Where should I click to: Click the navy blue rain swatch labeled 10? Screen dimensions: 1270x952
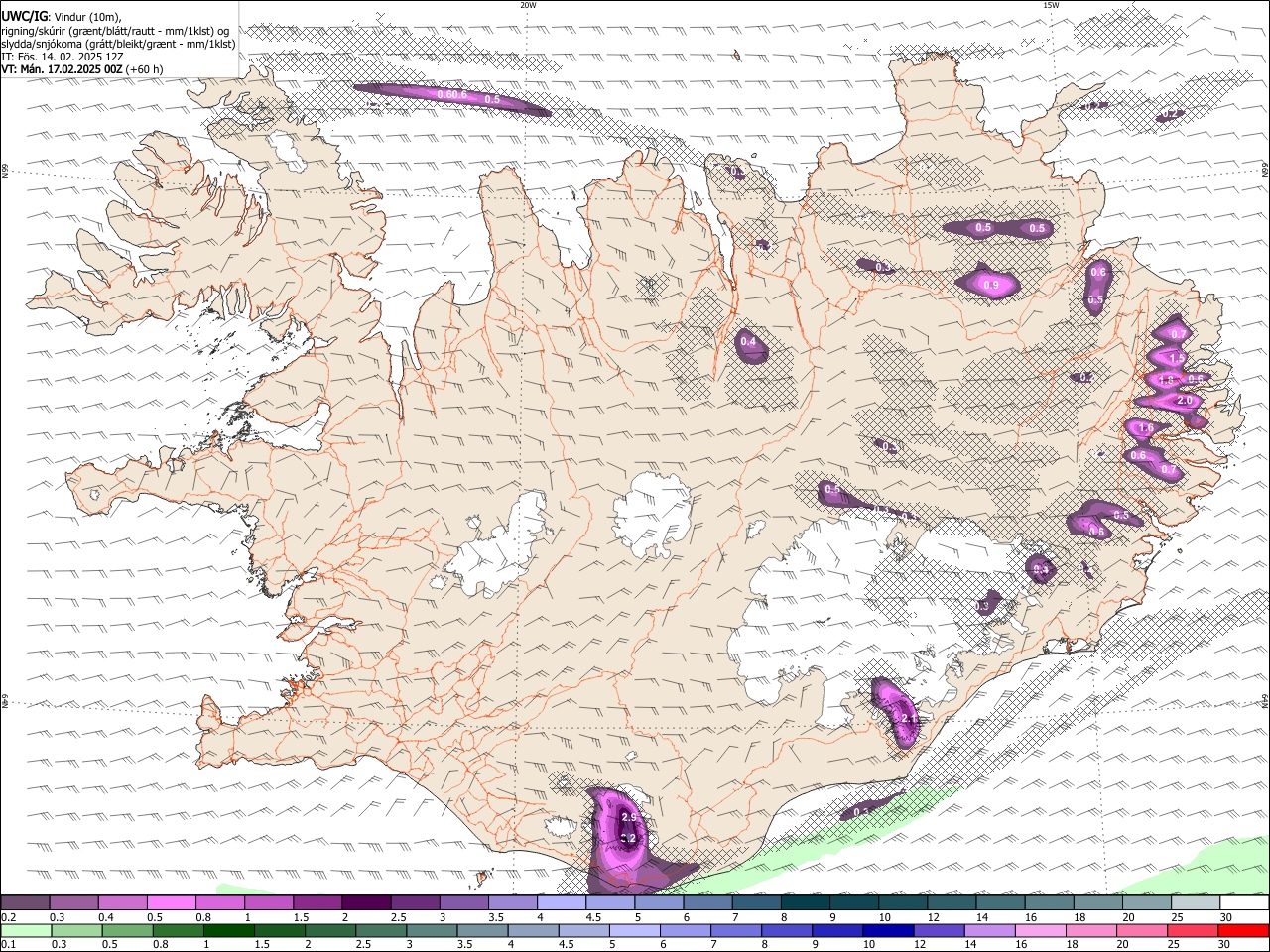point(889,930)
